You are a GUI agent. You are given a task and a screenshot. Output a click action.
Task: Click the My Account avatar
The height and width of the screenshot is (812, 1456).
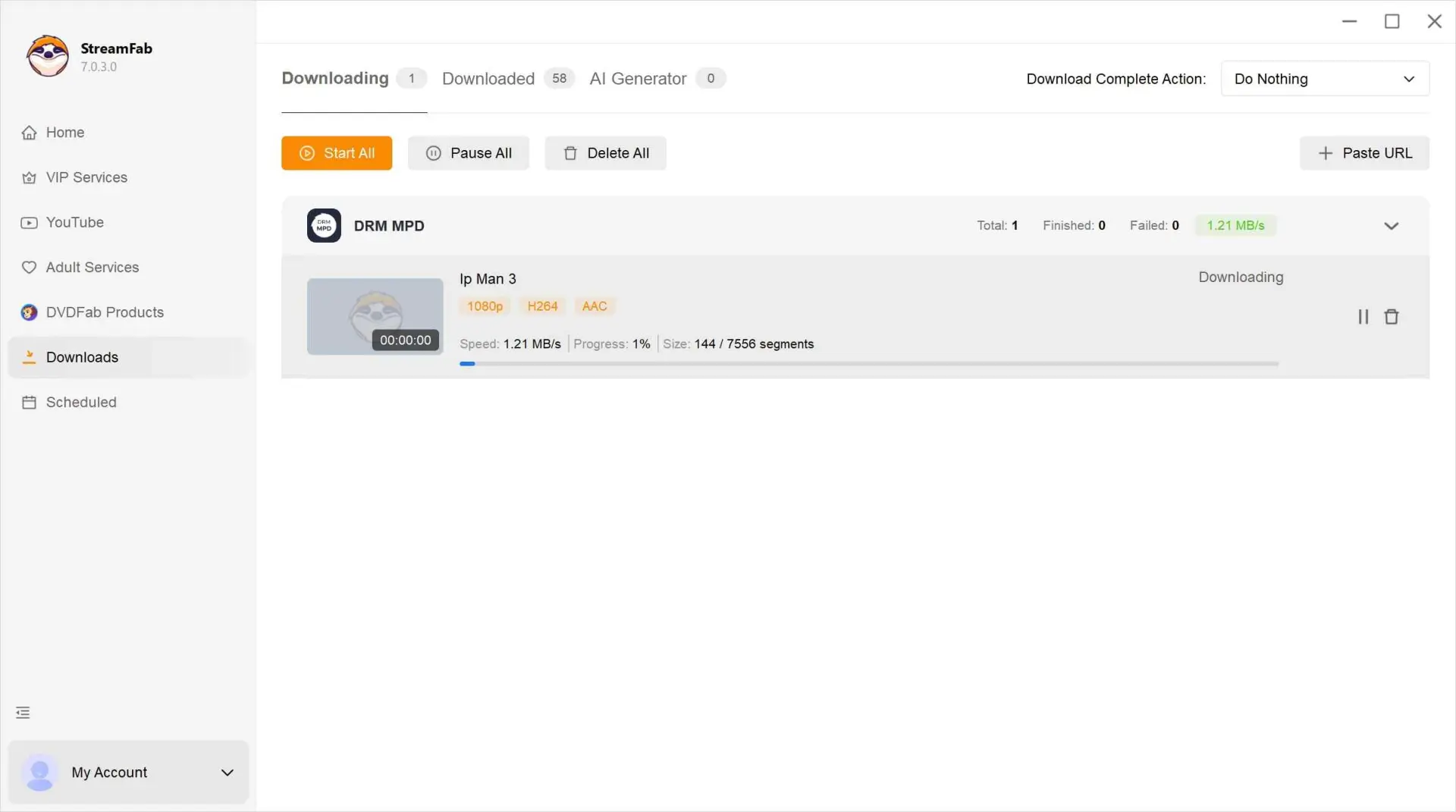(x=39, y=773)
